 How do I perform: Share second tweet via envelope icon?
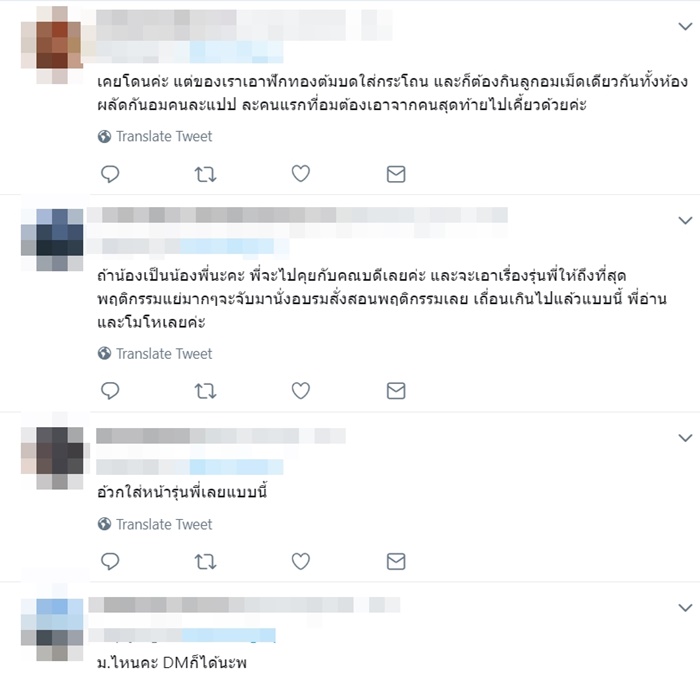[396, 391]
